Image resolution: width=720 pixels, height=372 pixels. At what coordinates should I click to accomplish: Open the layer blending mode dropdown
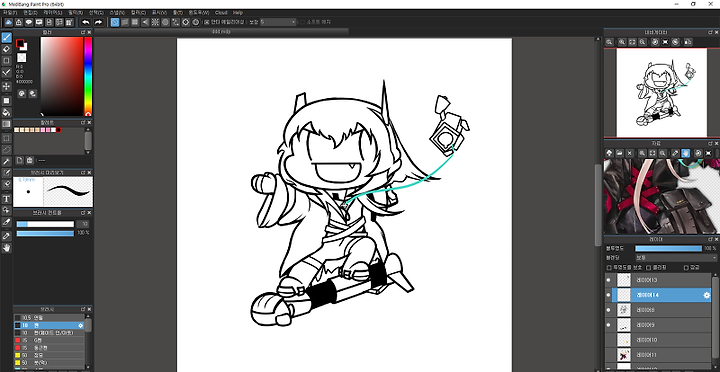point(676,258)
